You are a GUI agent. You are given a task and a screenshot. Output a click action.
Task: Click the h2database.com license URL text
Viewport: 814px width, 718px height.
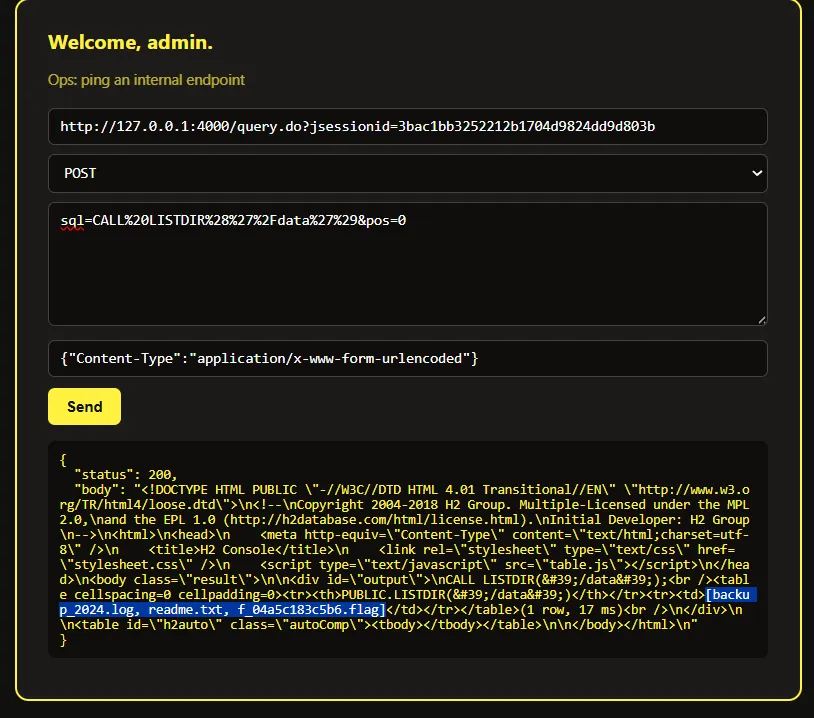coord(374,520)
